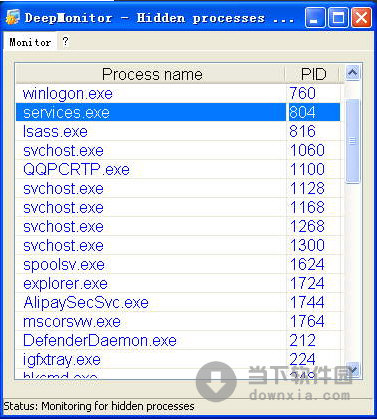
Task: Open the ? help menu
Action: (65, 42)
